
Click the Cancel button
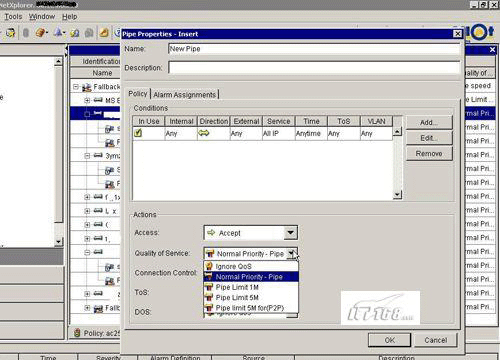pyautogui.click(x=436, y=340)
